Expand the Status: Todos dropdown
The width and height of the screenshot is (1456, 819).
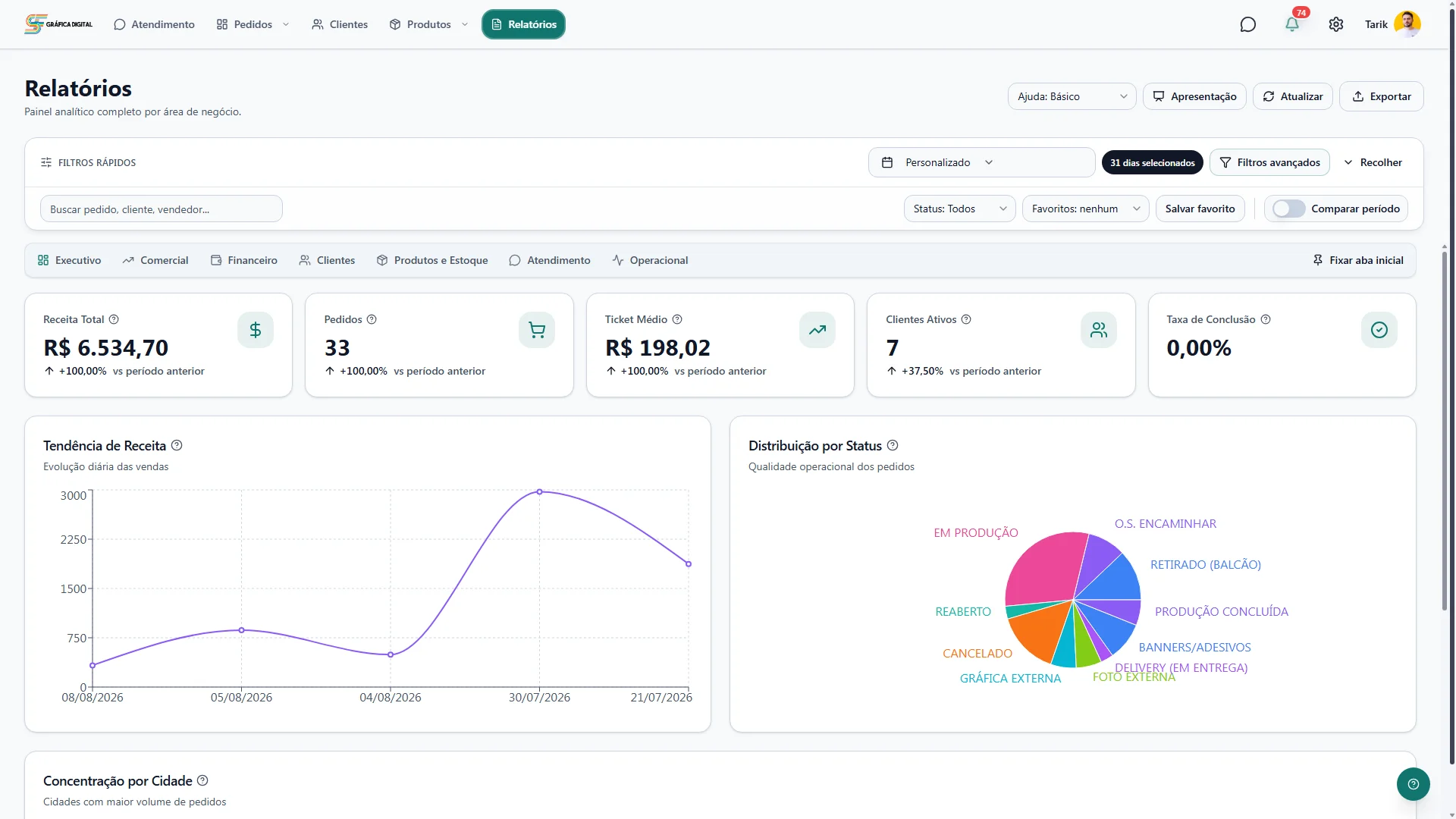(959, 209)
